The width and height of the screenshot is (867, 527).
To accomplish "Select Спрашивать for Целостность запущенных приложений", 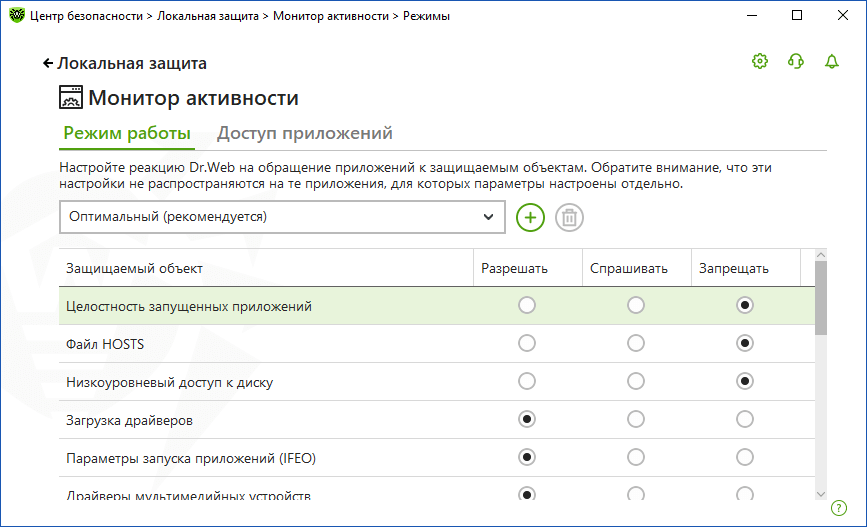I will click(x=636, y=305).
